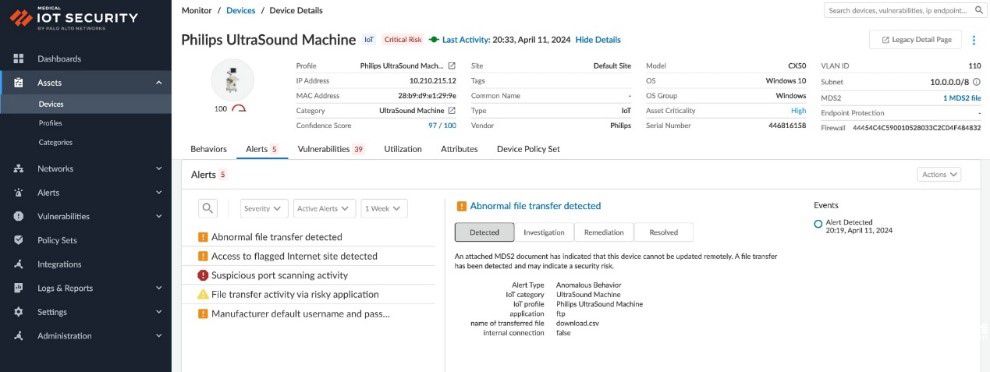Screen dimensions: 990x372
Task: Click the info icon next to Subnet
Action: coord(977,82)
